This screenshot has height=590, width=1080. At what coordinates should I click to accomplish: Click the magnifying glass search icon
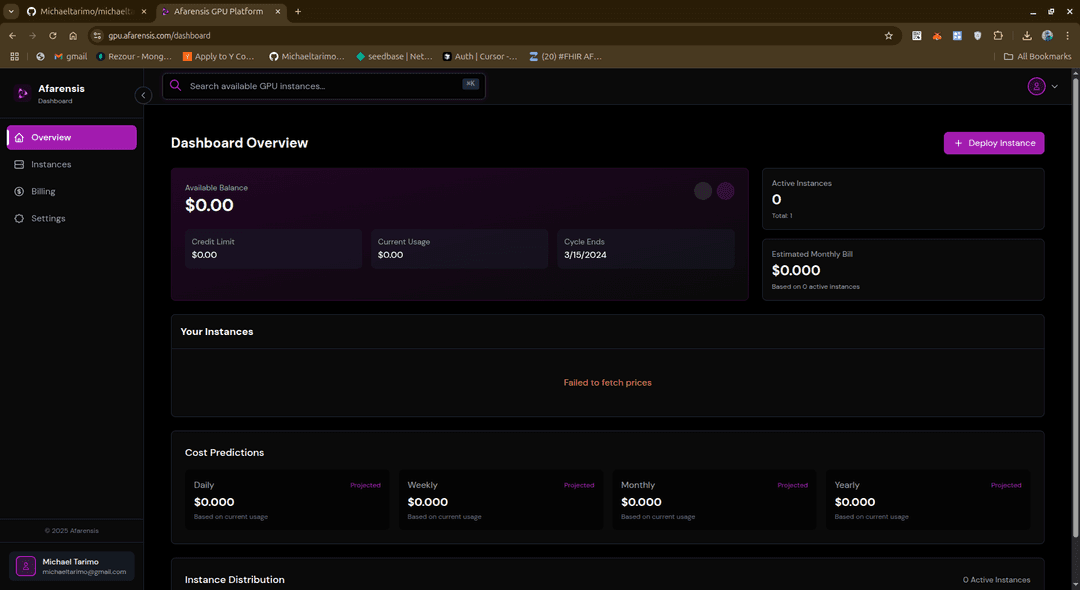(x=176, y=86)
